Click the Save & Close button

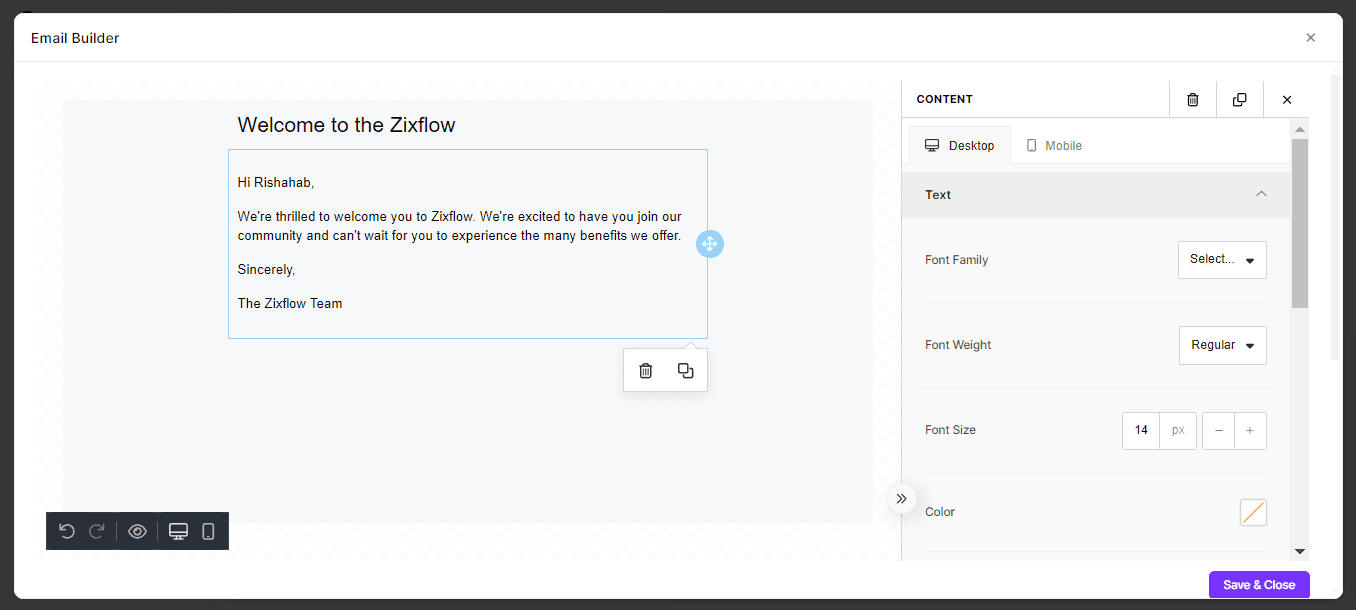click(1258, 585)
